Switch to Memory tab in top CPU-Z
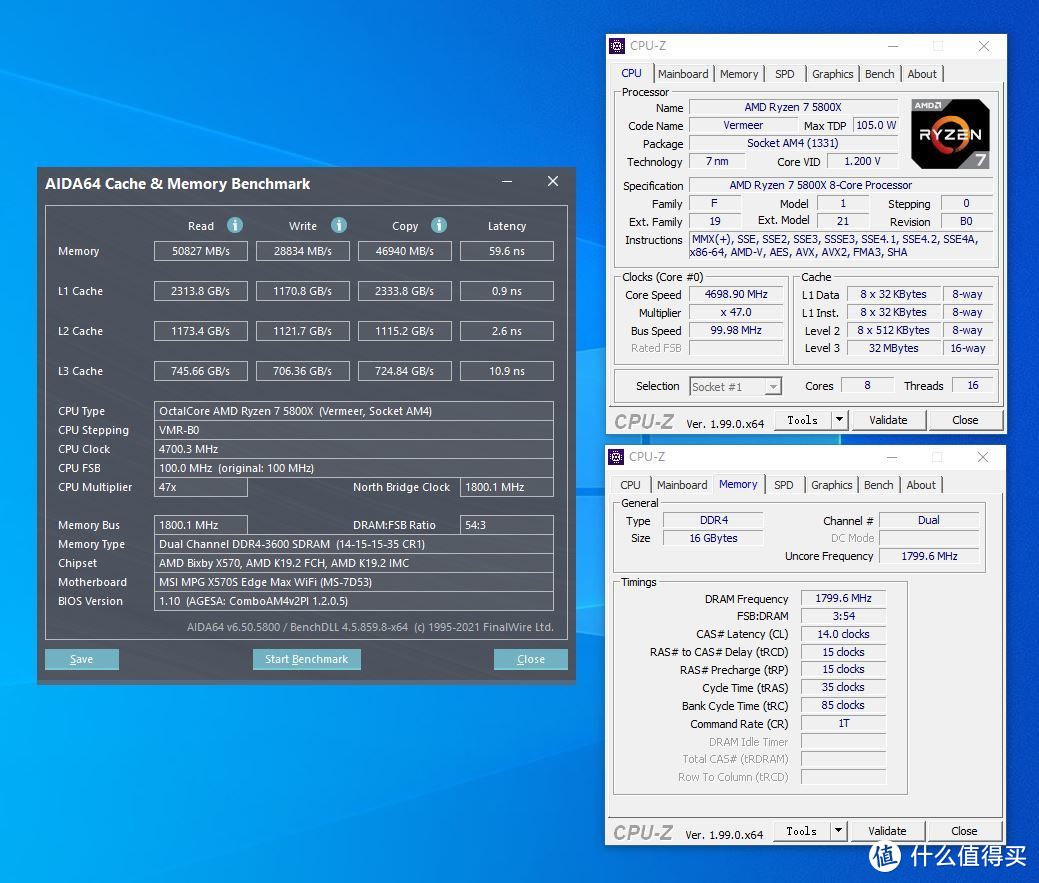Viewport: 1039px width, 883px height. click(x=739, y=74)
